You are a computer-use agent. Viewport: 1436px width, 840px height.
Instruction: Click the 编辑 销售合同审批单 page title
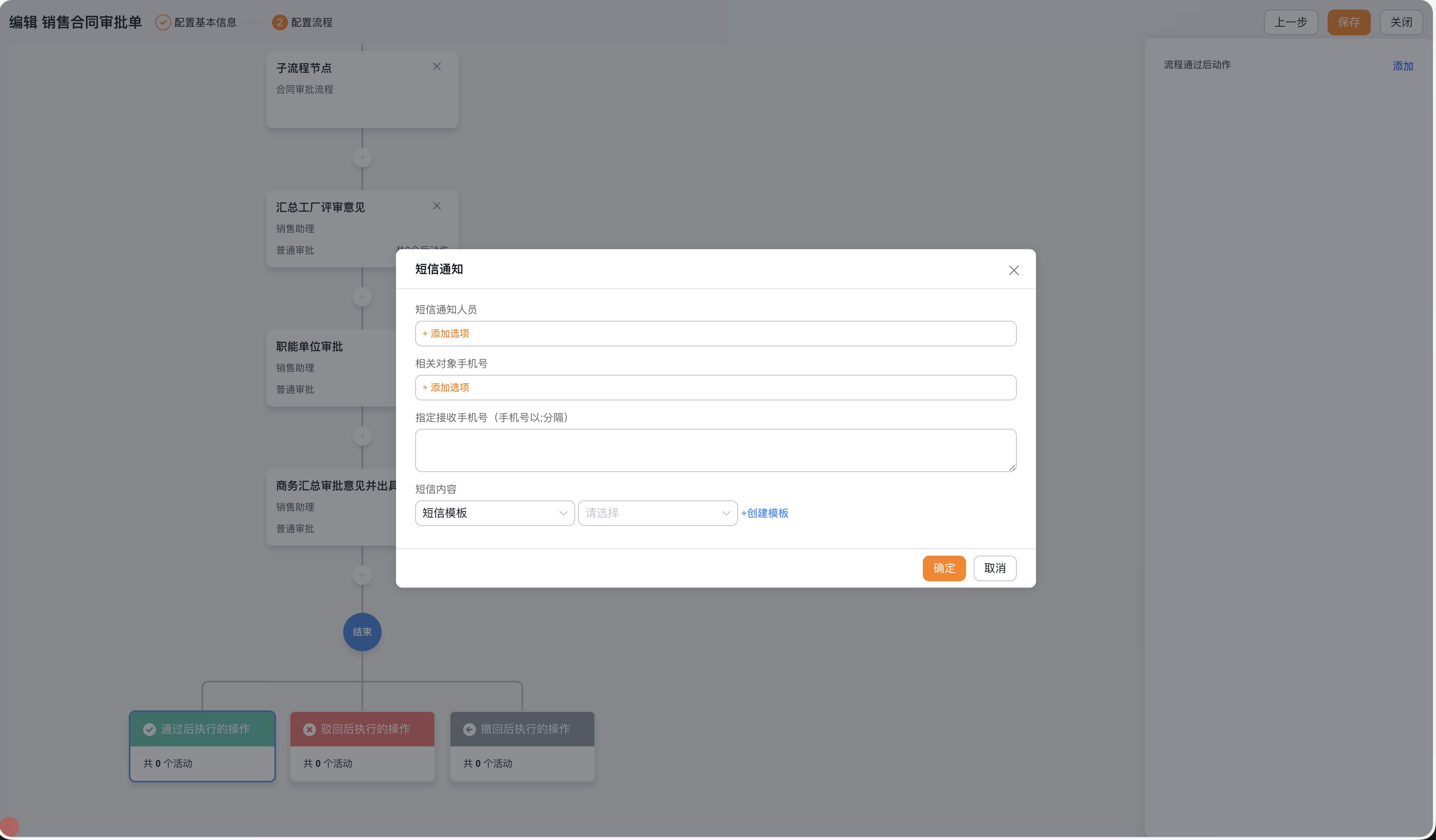click(75, 22)
